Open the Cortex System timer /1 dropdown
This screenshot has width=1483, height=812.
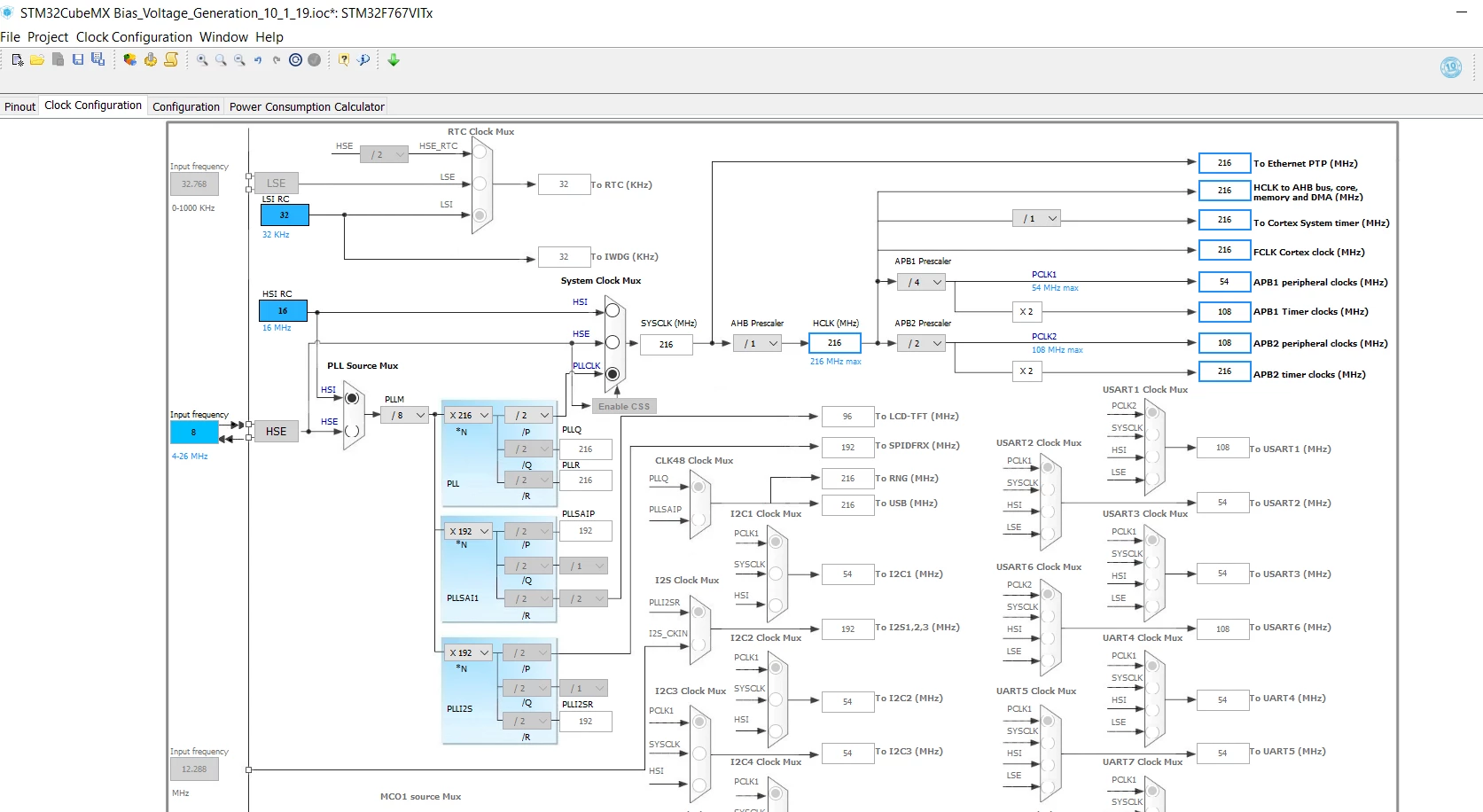coord(1036,218)
